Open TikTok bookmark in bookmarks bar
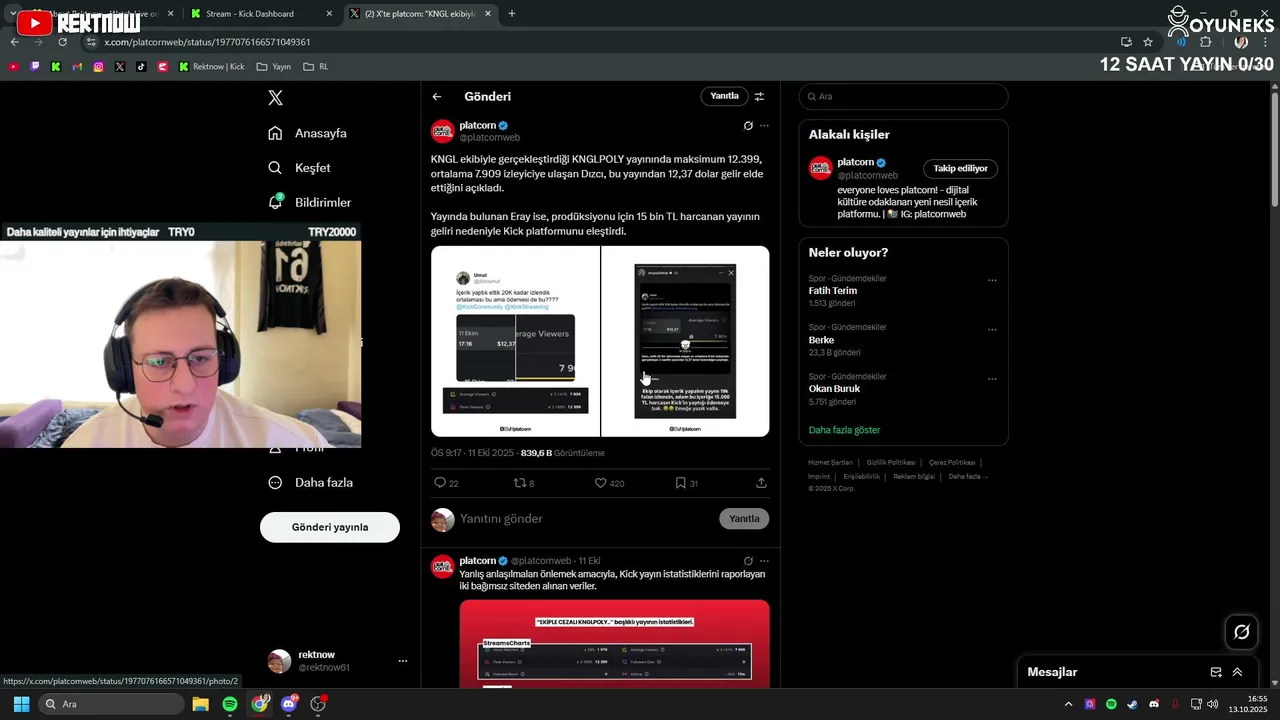This screenshot has width=1280, height=720. (141, 67)
